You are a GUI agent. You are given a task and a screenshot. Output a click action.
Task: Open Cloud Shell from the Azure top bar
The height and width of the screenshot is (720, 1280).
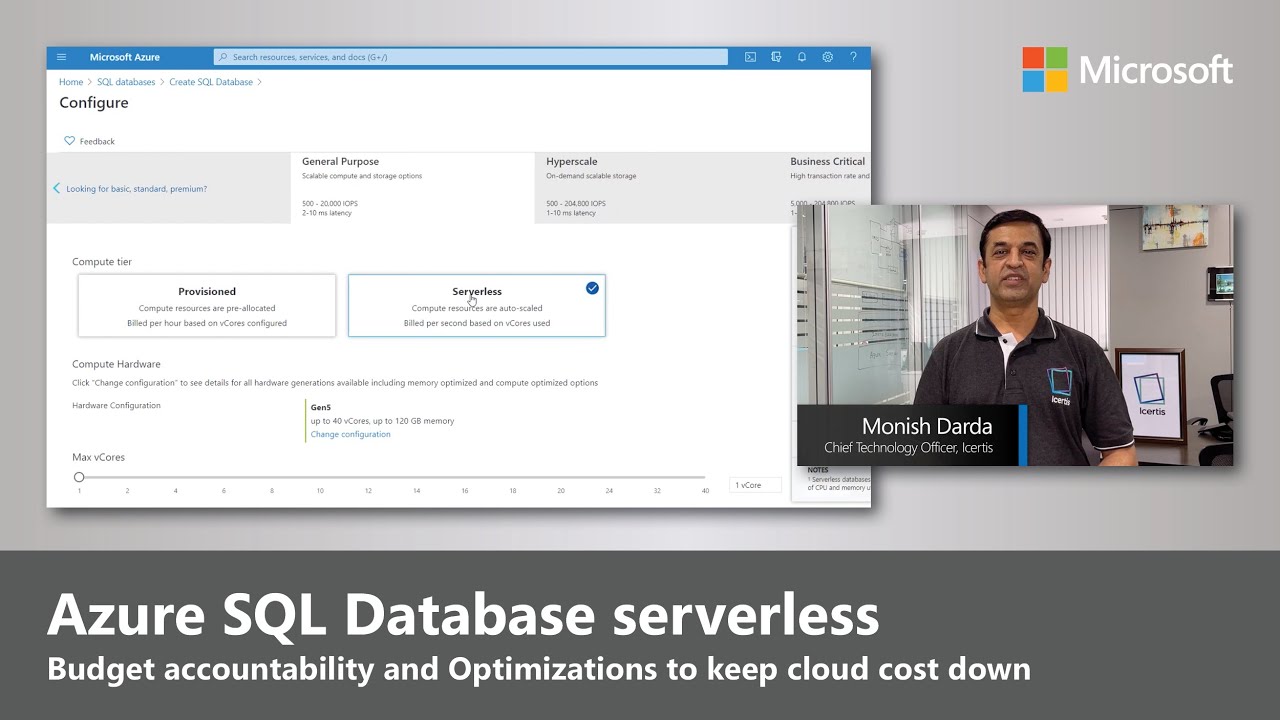[x=750, y=57]
